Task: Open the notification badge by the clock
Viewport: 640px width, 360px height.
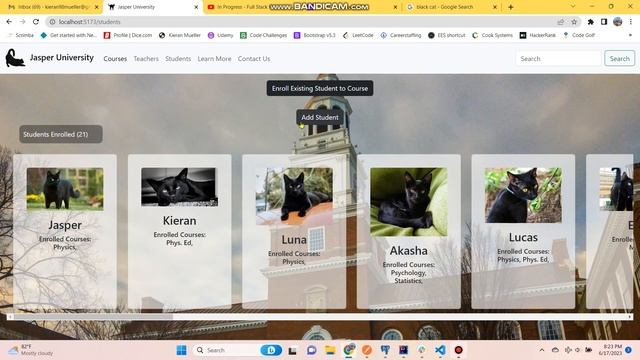Action: [629, 350]
